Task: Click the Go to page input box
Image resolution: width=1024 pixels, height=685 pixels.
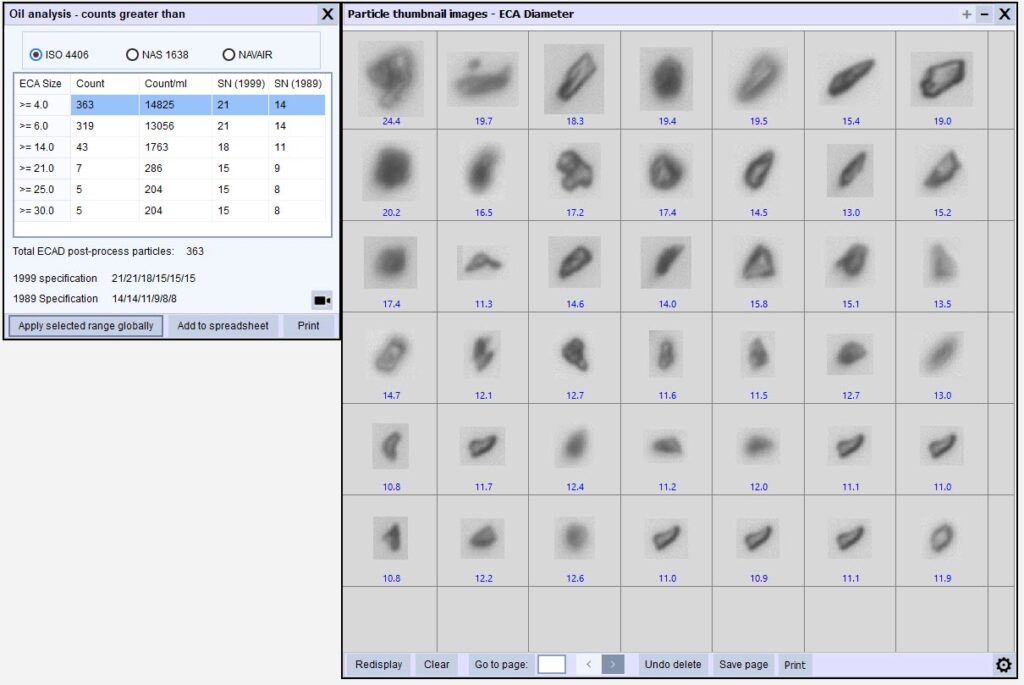Action: click(551, 662)
